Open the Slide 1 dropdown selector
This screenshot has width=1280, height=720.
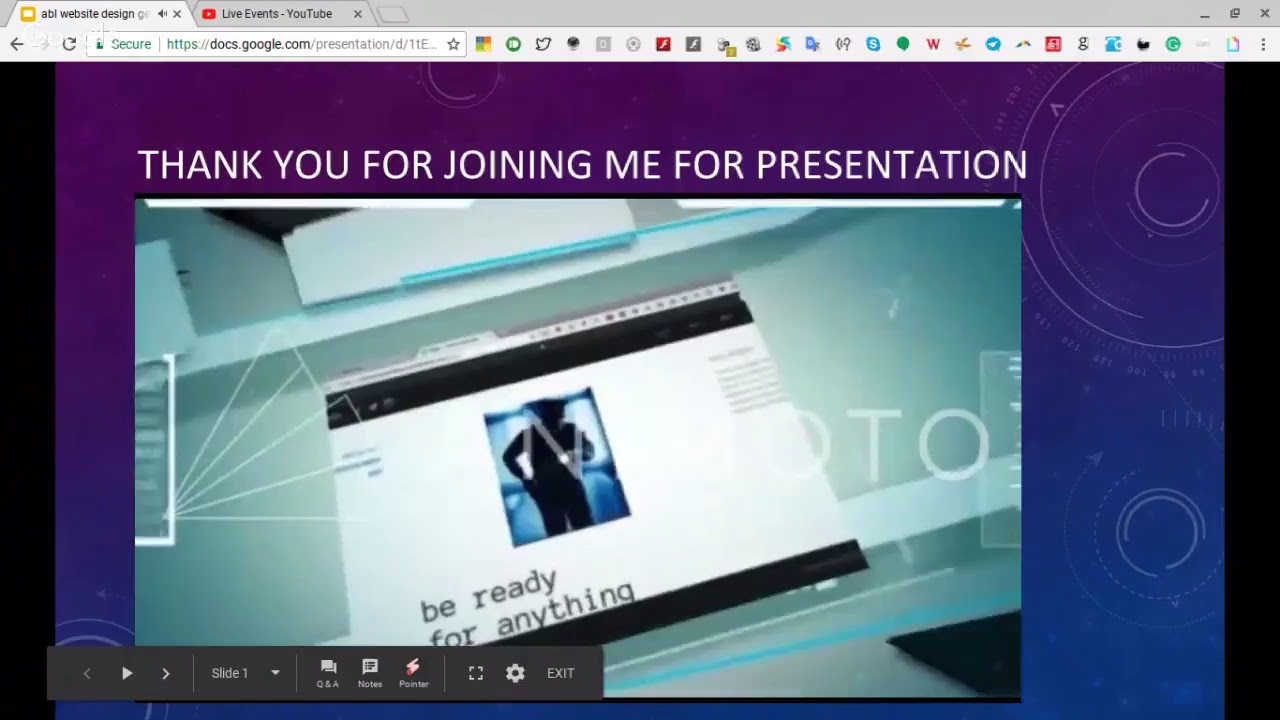pyautogui.click(x=246, y=673)
